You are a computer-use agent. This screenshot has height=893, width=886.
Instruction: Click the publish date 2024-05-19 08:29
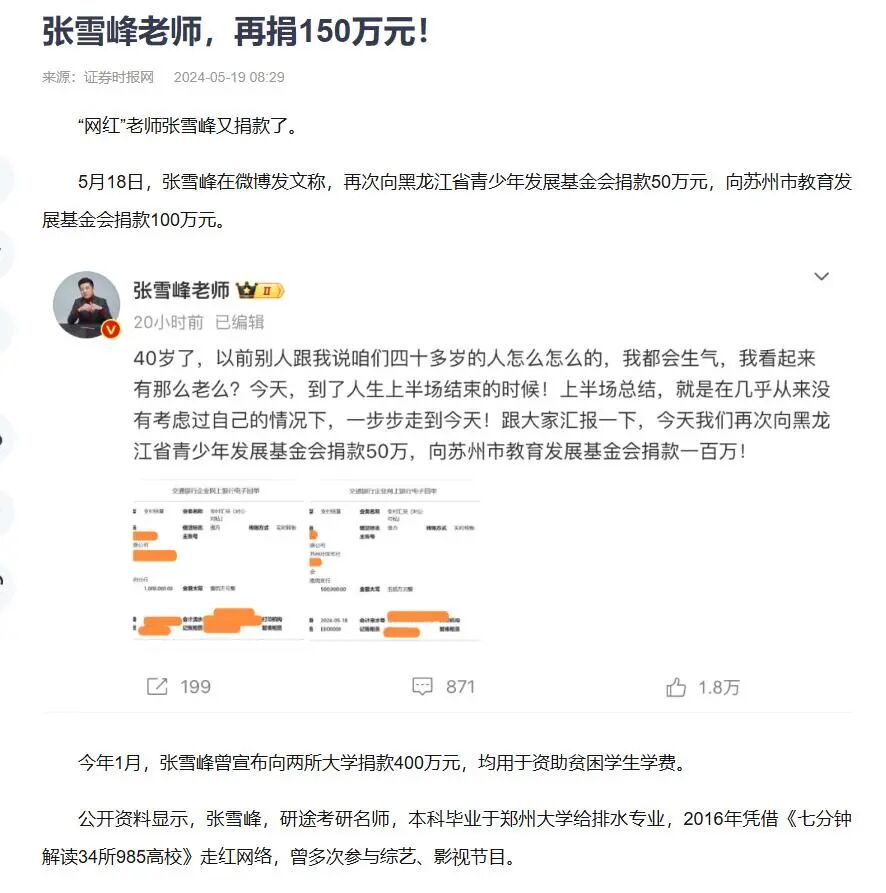229,77
